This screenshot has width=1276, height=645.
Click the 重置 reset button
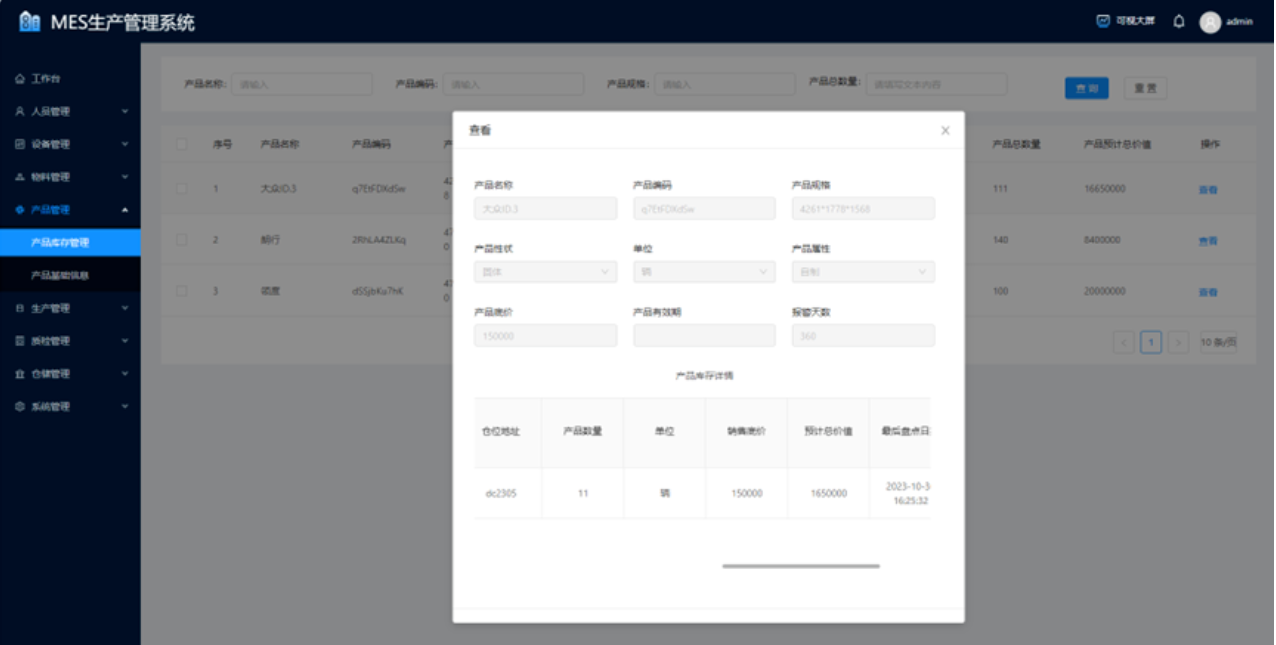coord(1145,89)
